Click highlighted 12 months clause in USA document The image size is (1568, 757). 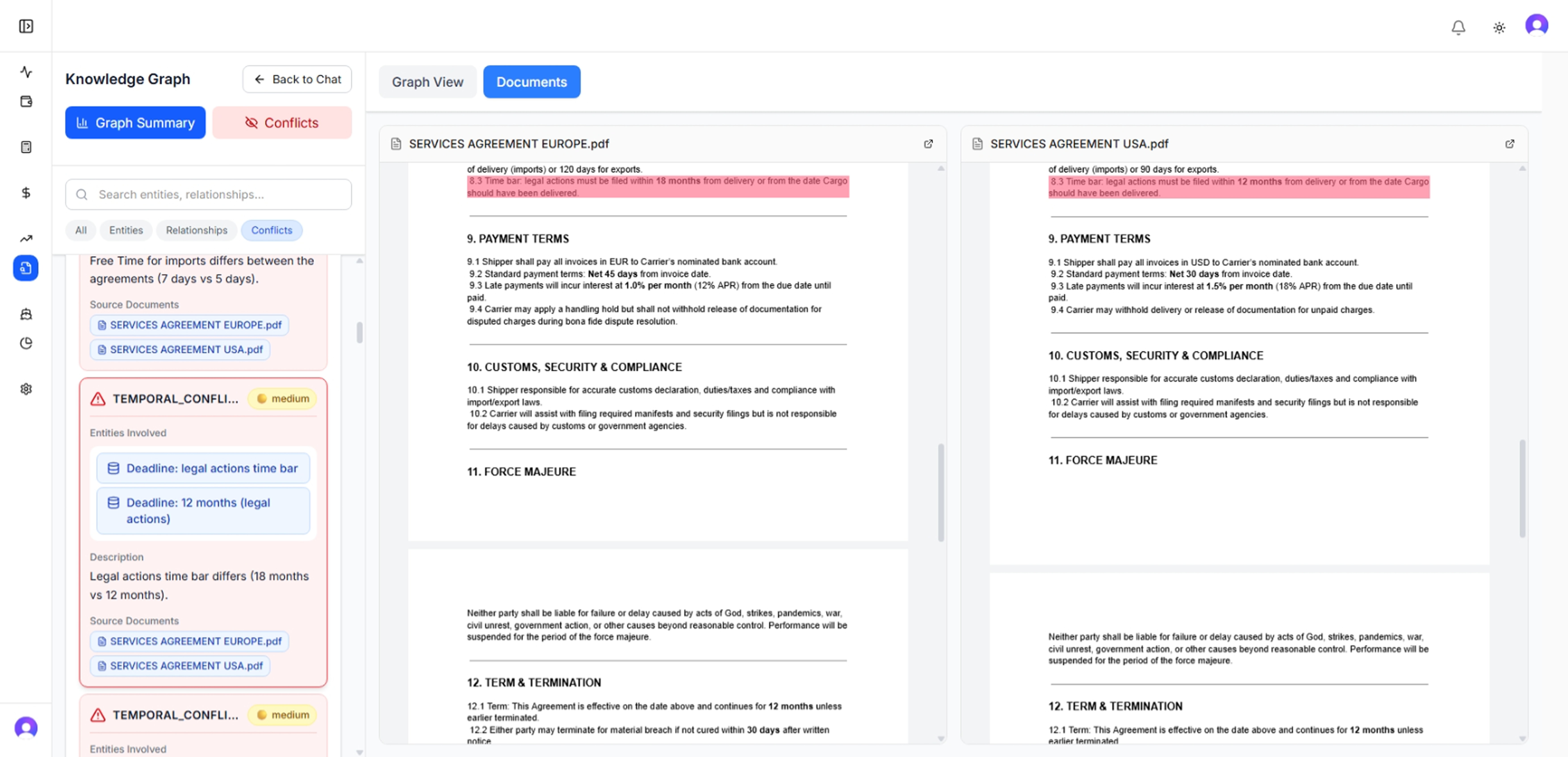coord(1239,187)
